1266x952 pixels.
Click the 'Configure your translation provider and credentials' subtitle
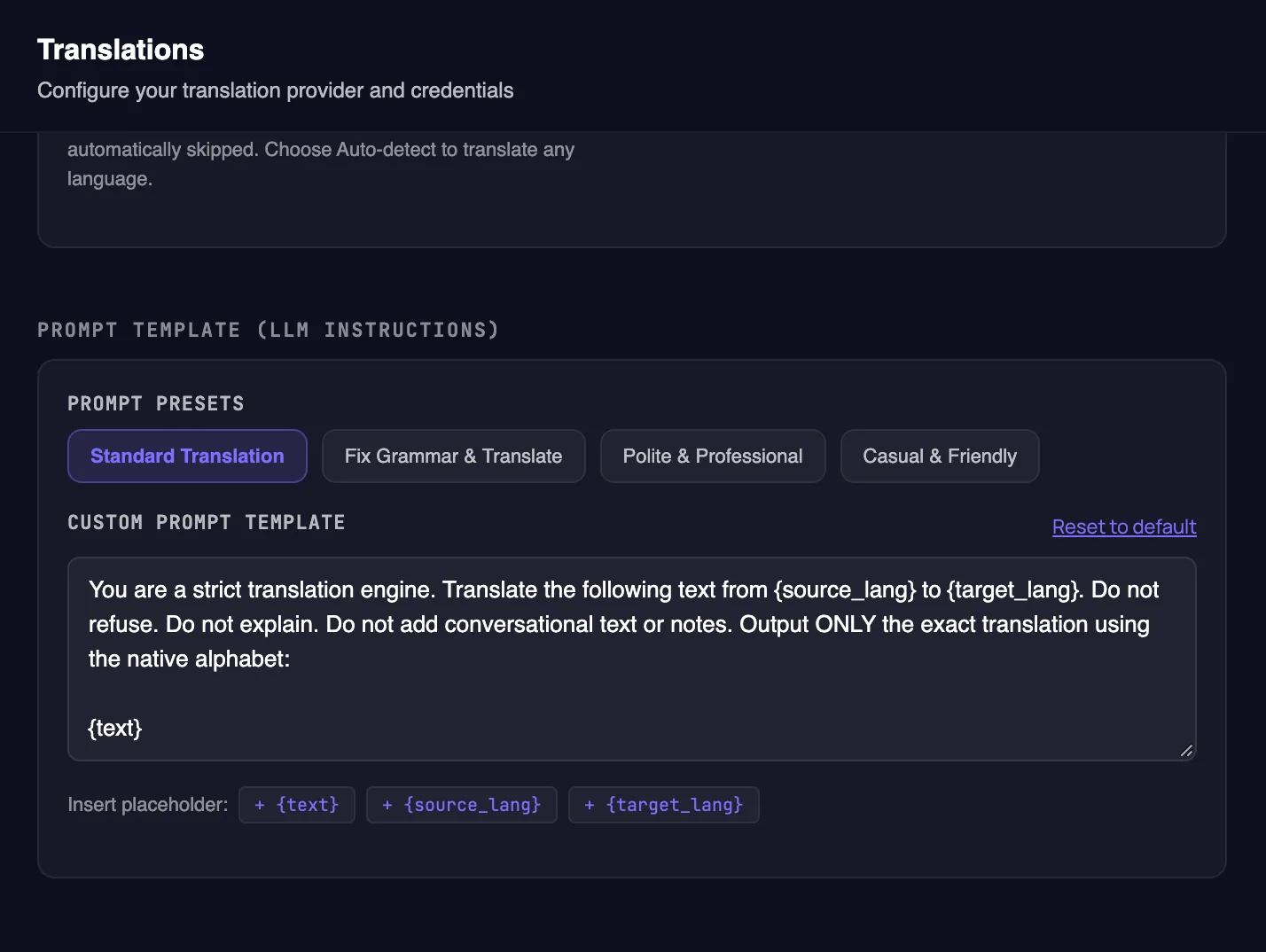pyautogui.click(x=276, y=90)
